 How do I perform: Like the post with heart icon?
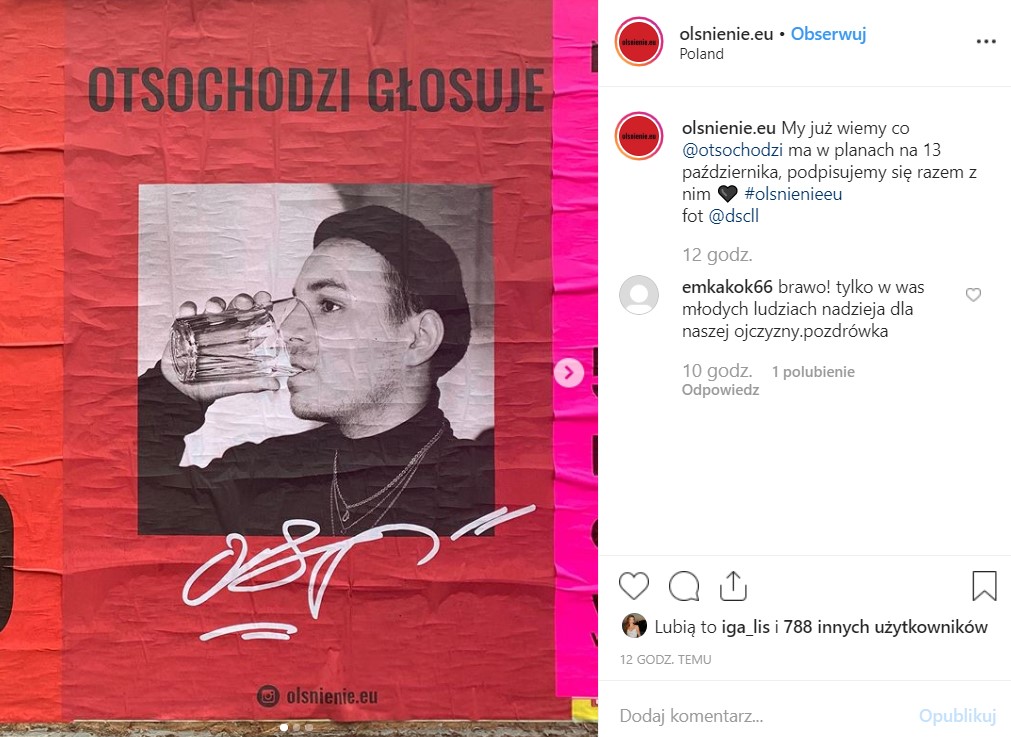click(633, 586)
